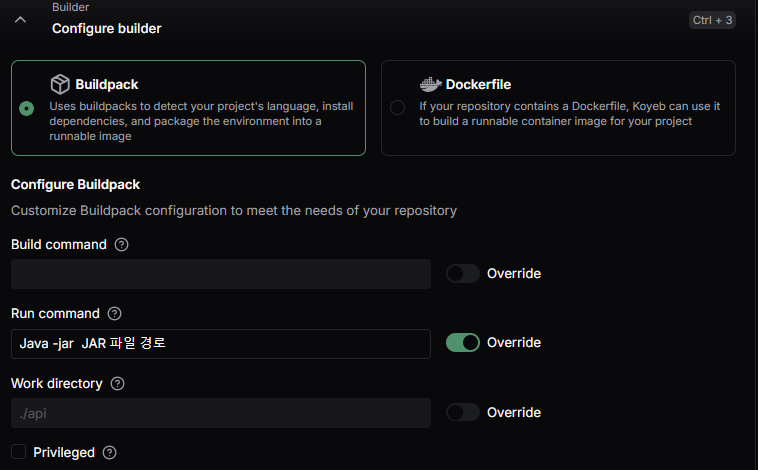Viewport: 758px width, 470px height.
Task: Enable the Build command override toggle
Action: coord(463,274)
